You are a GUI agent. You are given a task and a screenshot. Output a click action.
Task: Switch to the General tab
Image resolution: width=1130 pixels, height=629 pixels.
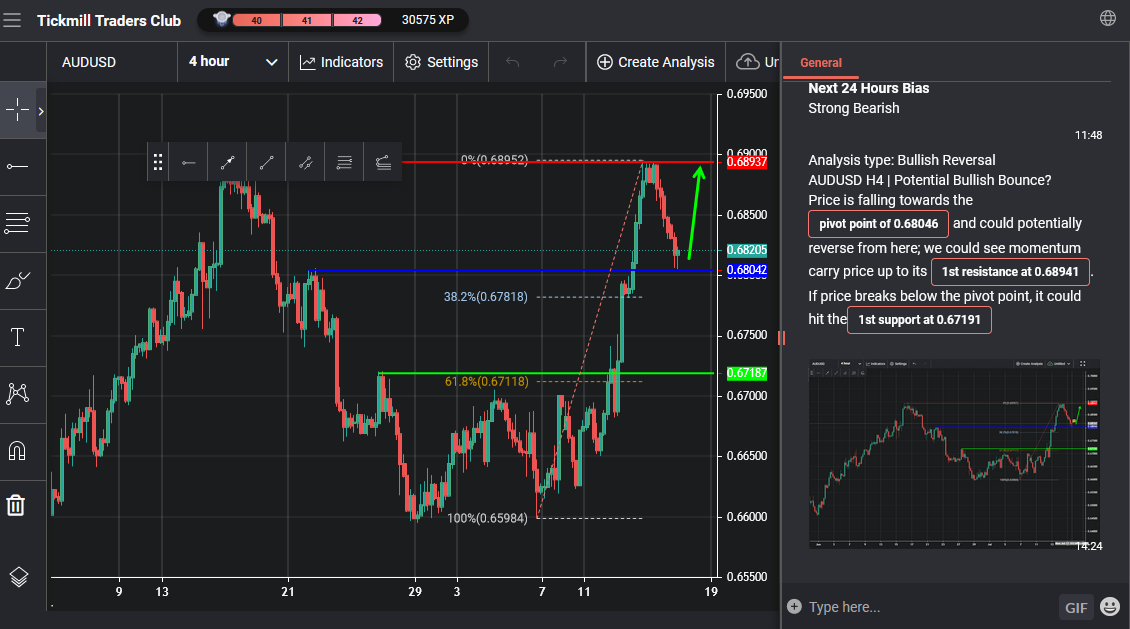pyautogui.click(x=821, y=63)
